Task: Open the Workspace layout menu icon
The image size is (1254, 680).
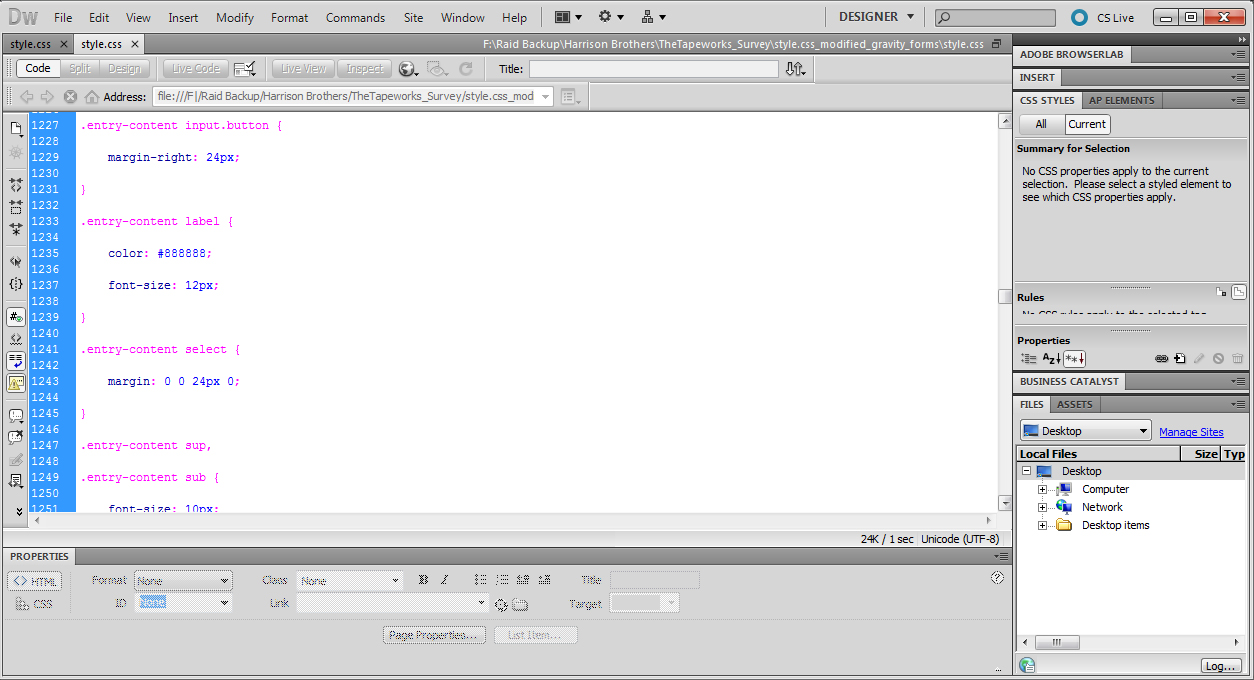Action: (x=567, y=17)
